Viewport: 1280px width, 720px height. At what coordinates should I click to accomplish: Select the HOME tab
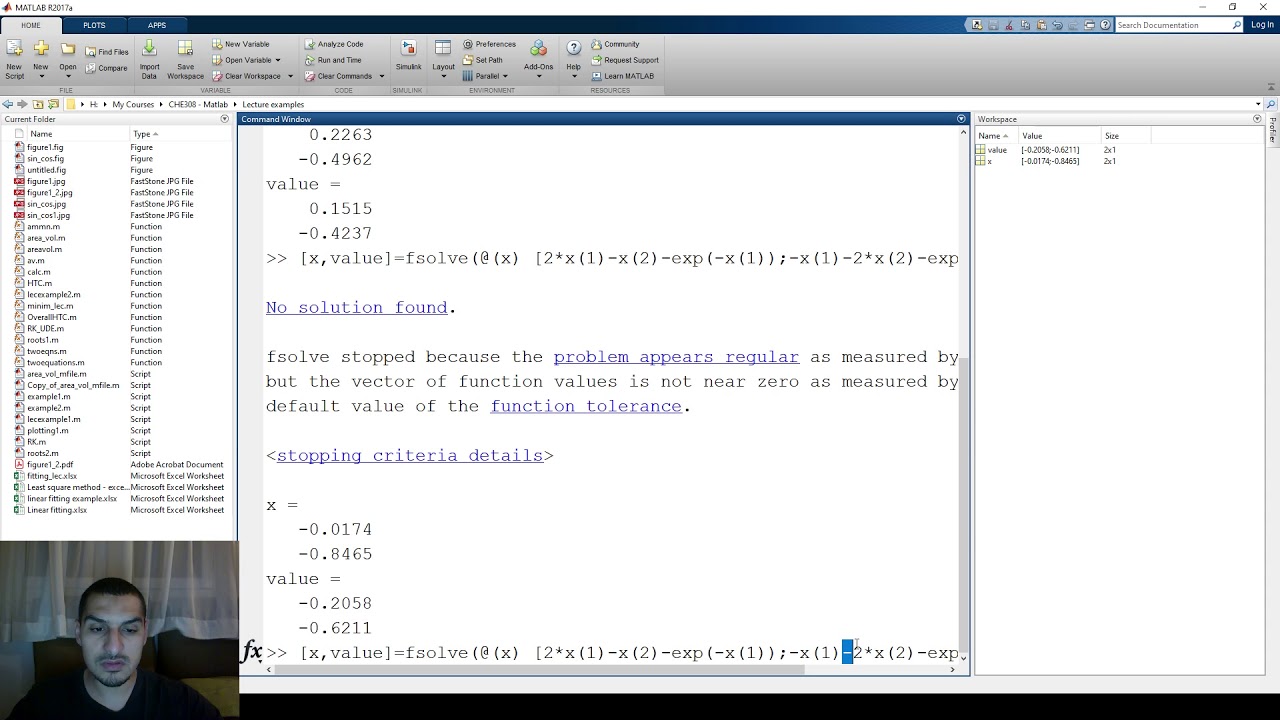point(30,25)
